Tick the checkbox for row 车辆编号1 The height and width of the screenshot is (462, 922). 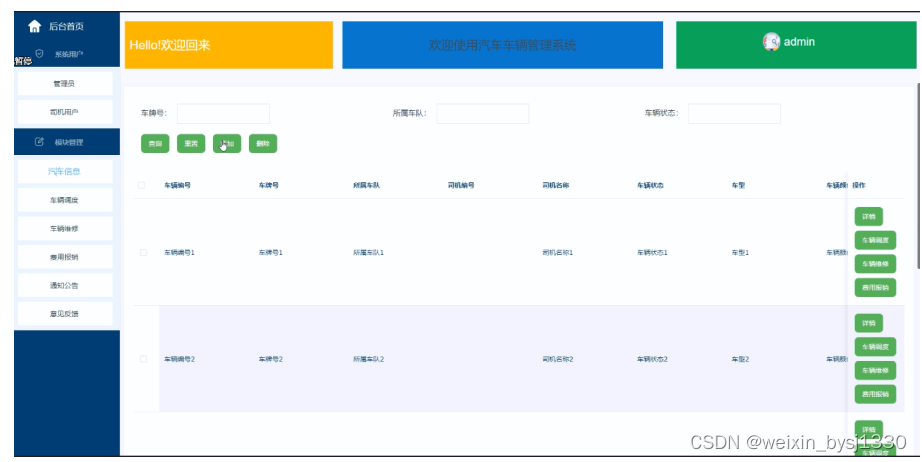pyautogui.click(x=143, y=252)
